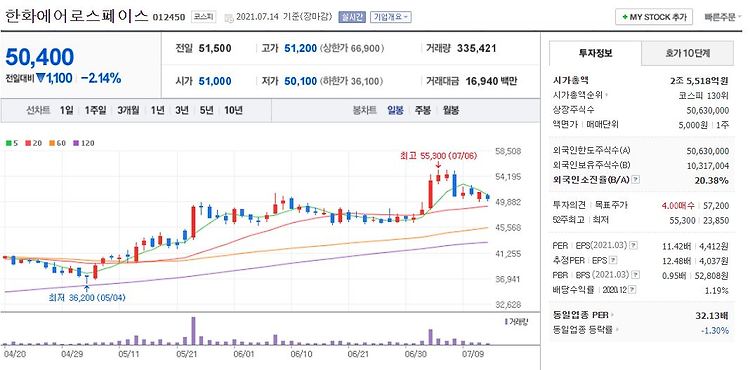Click the red 20-day average legend swatch

click(x=28, y=143)
